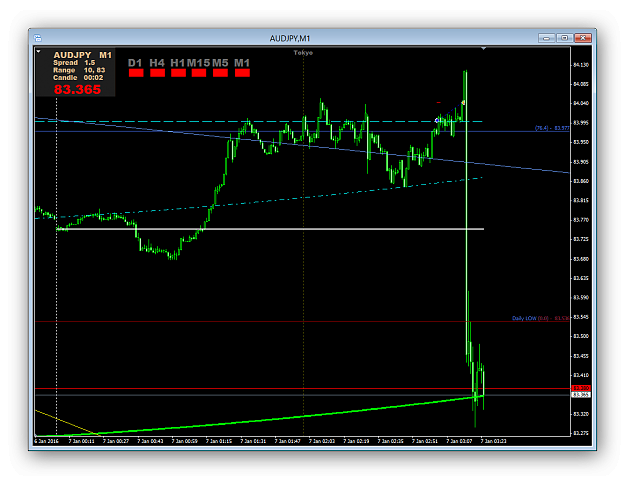Image resolution: width=625 pixels, height=479 pixels.
Task: Click the chart window icon in the title bar
Action: 38,38
